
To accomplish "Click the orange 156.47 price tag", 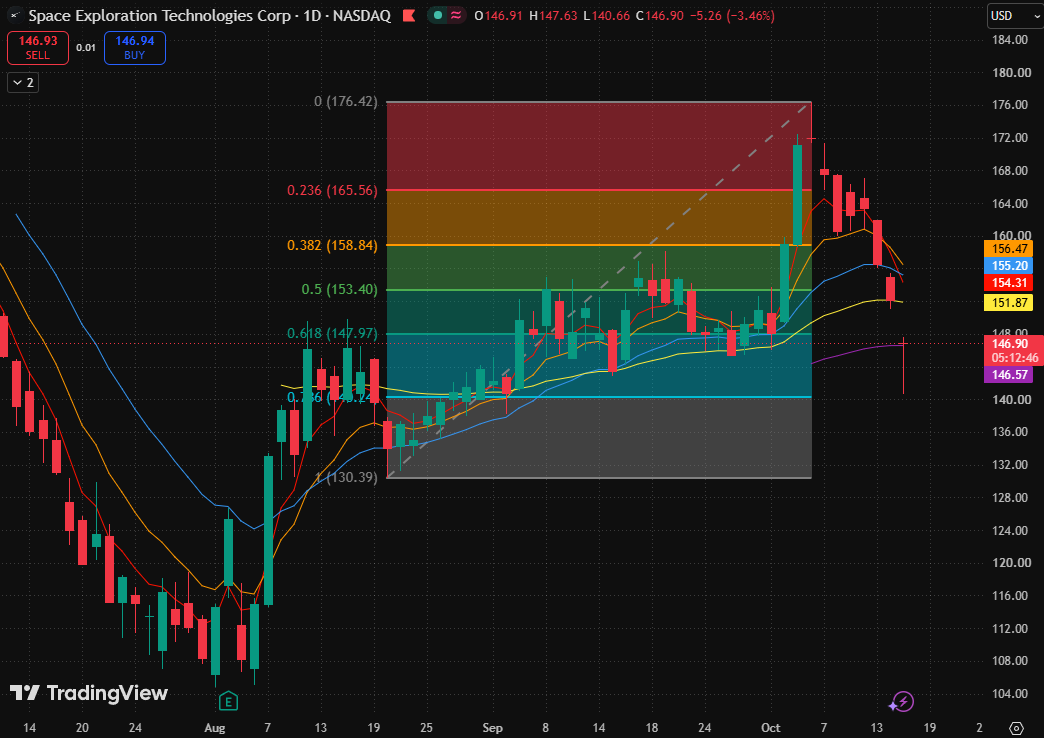I will (x=1009, y=248).
